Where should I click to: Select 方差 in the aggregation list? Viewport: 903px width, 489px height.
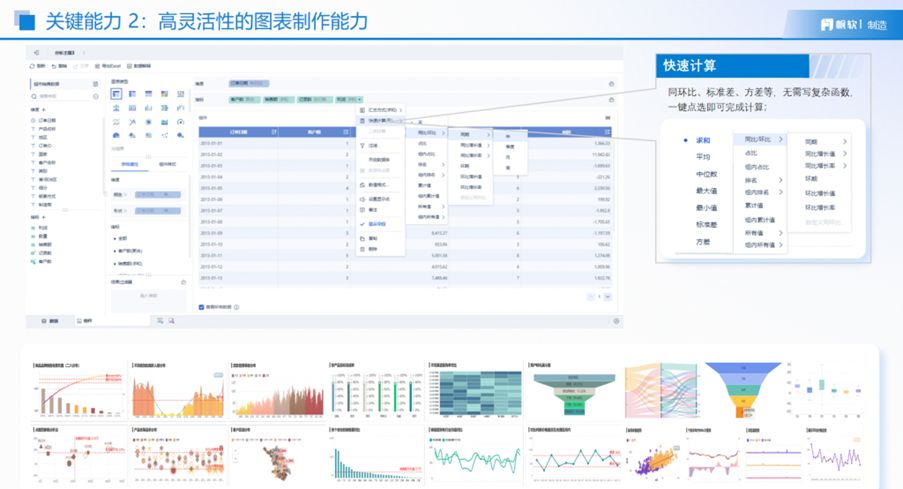coord(703,242)
